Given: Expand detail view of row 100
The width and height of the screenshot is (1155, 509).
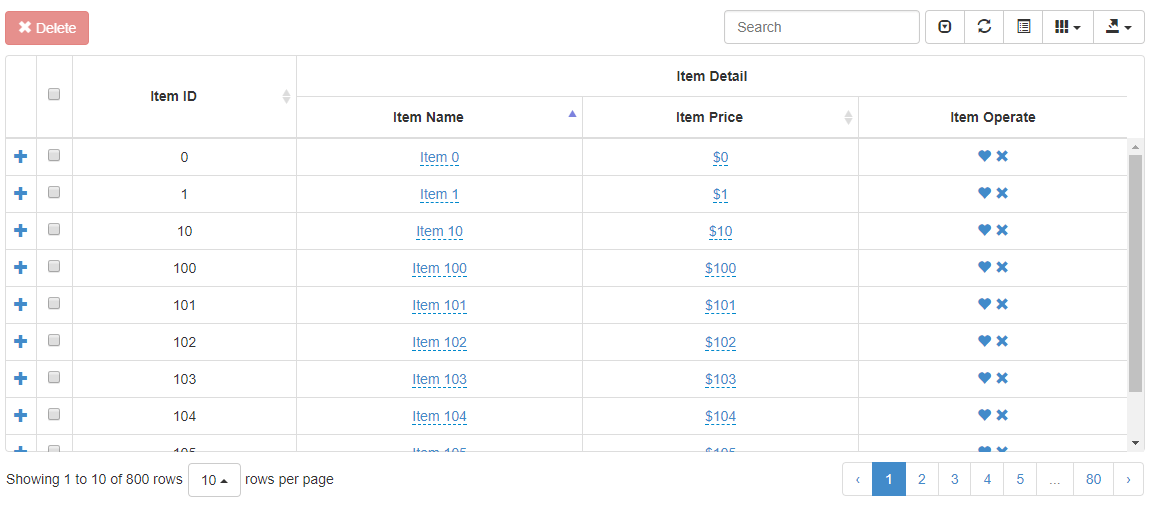Looking at the screenshot, I should [21, 267].
